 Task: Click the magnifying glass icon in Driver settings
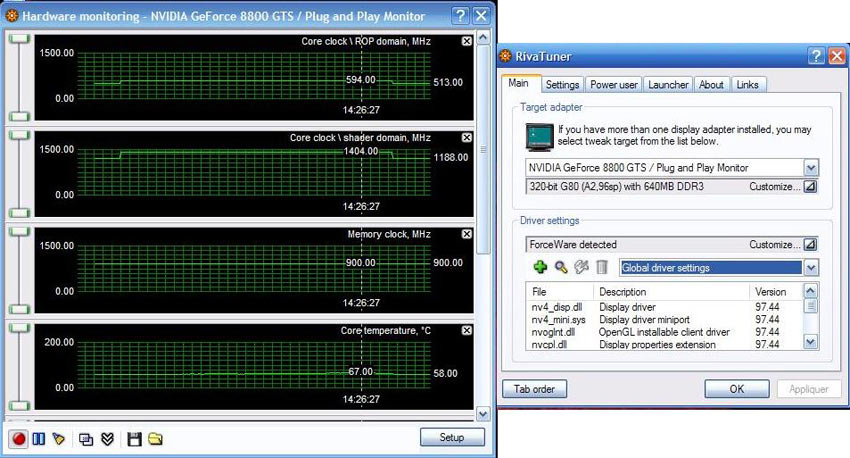point(561,267)
